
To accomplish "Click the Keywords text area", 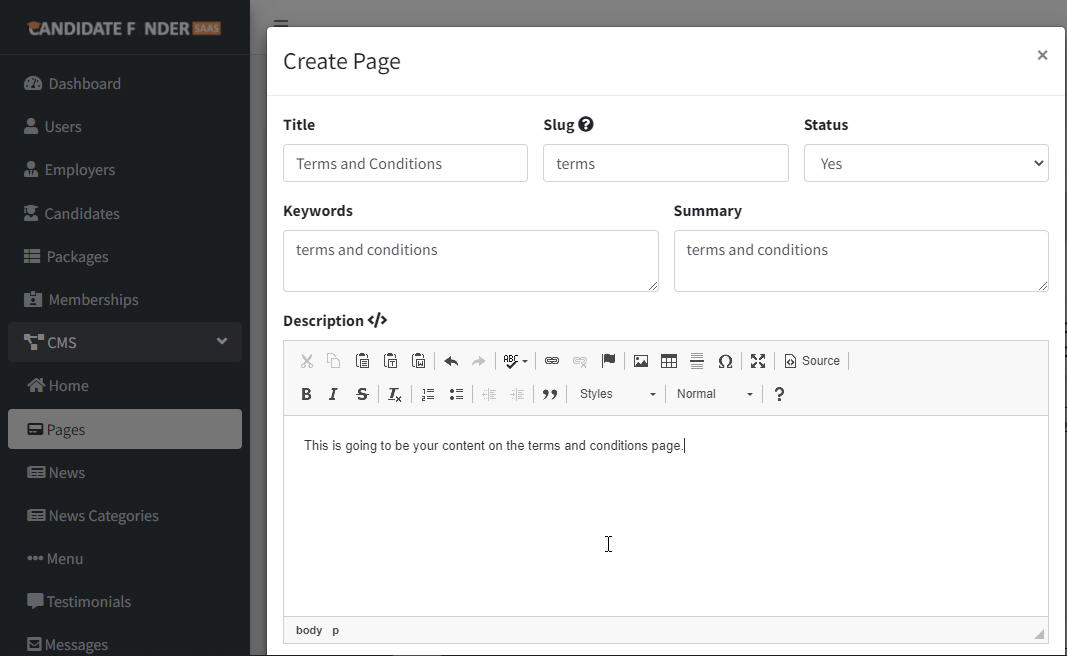I will point(470,261).
